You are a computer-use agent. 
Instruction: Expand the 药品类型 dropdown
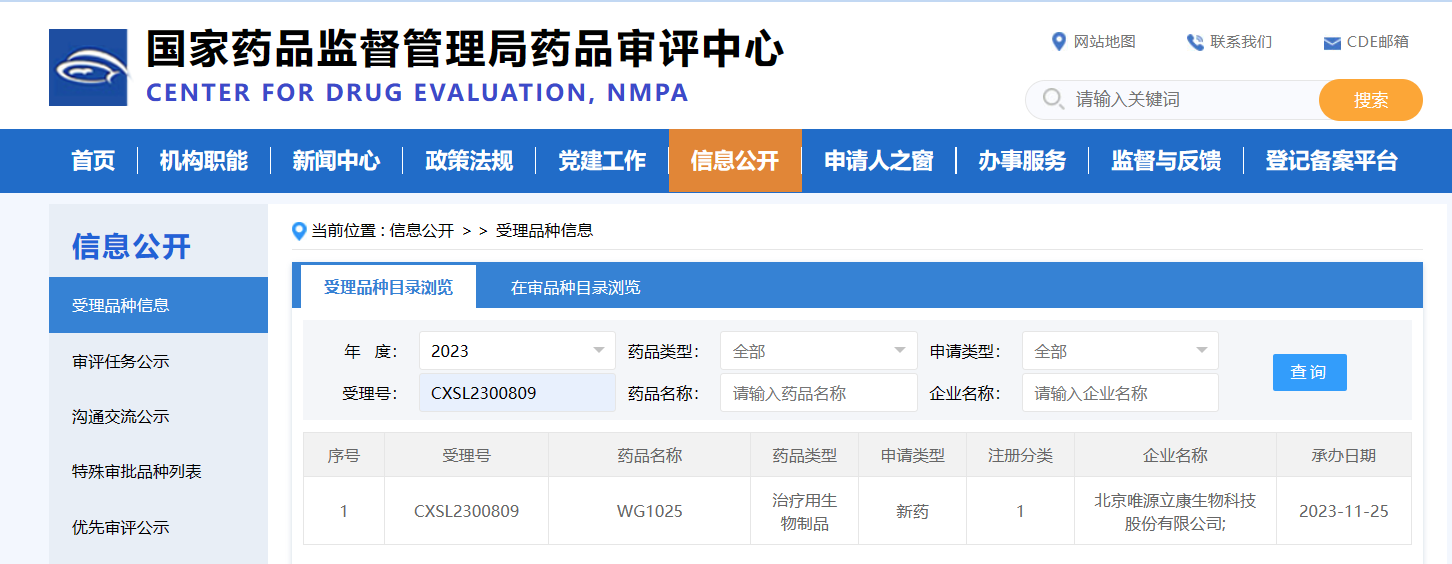(818, 351)
